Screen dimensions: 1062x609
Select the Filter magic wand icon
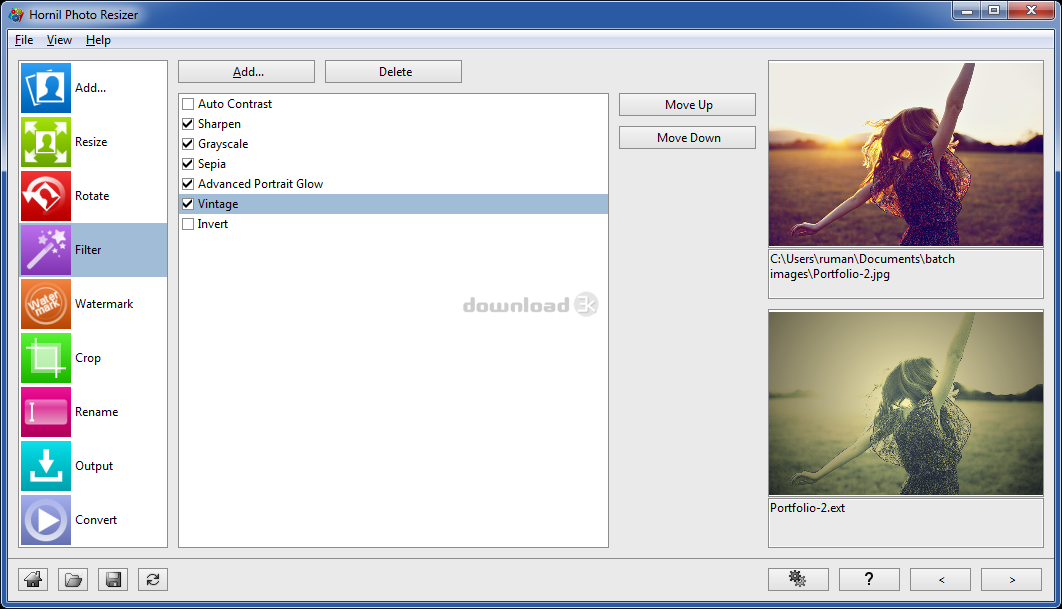pos(46,250)
